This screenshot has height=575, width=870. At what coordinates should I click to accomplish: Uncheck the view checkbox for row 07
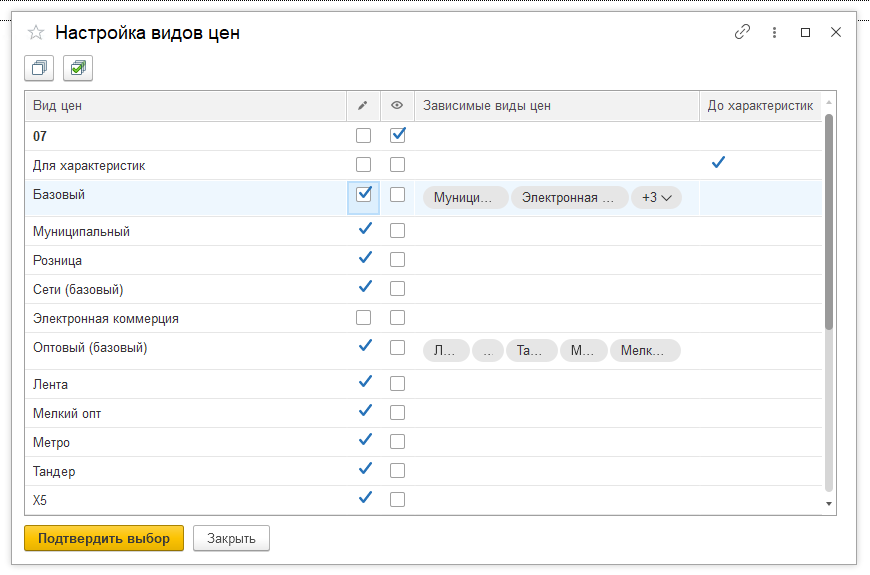click(398, 135)
